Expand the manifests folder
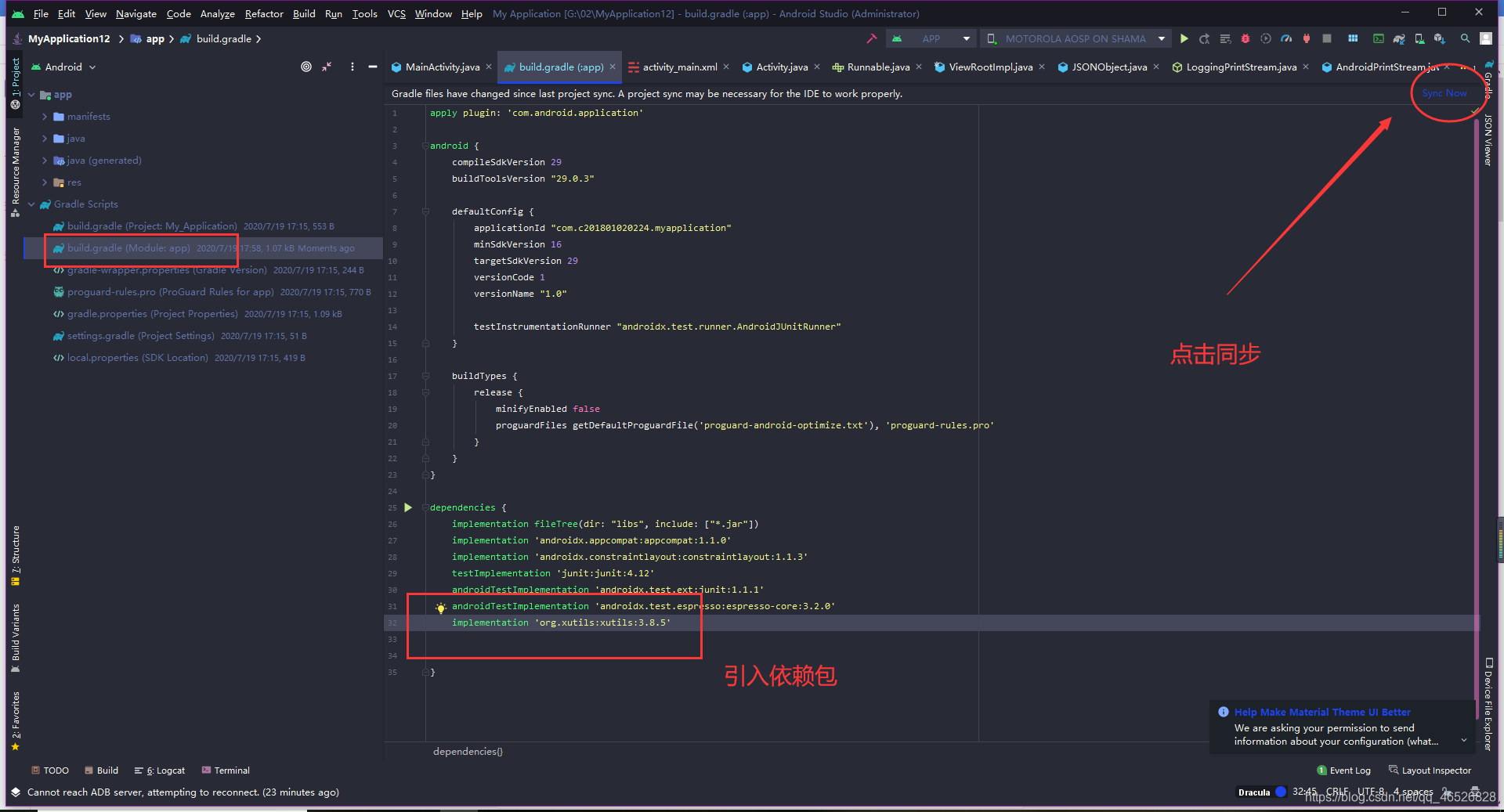This screenshot has width=1504, height=812. pos(45,117)
